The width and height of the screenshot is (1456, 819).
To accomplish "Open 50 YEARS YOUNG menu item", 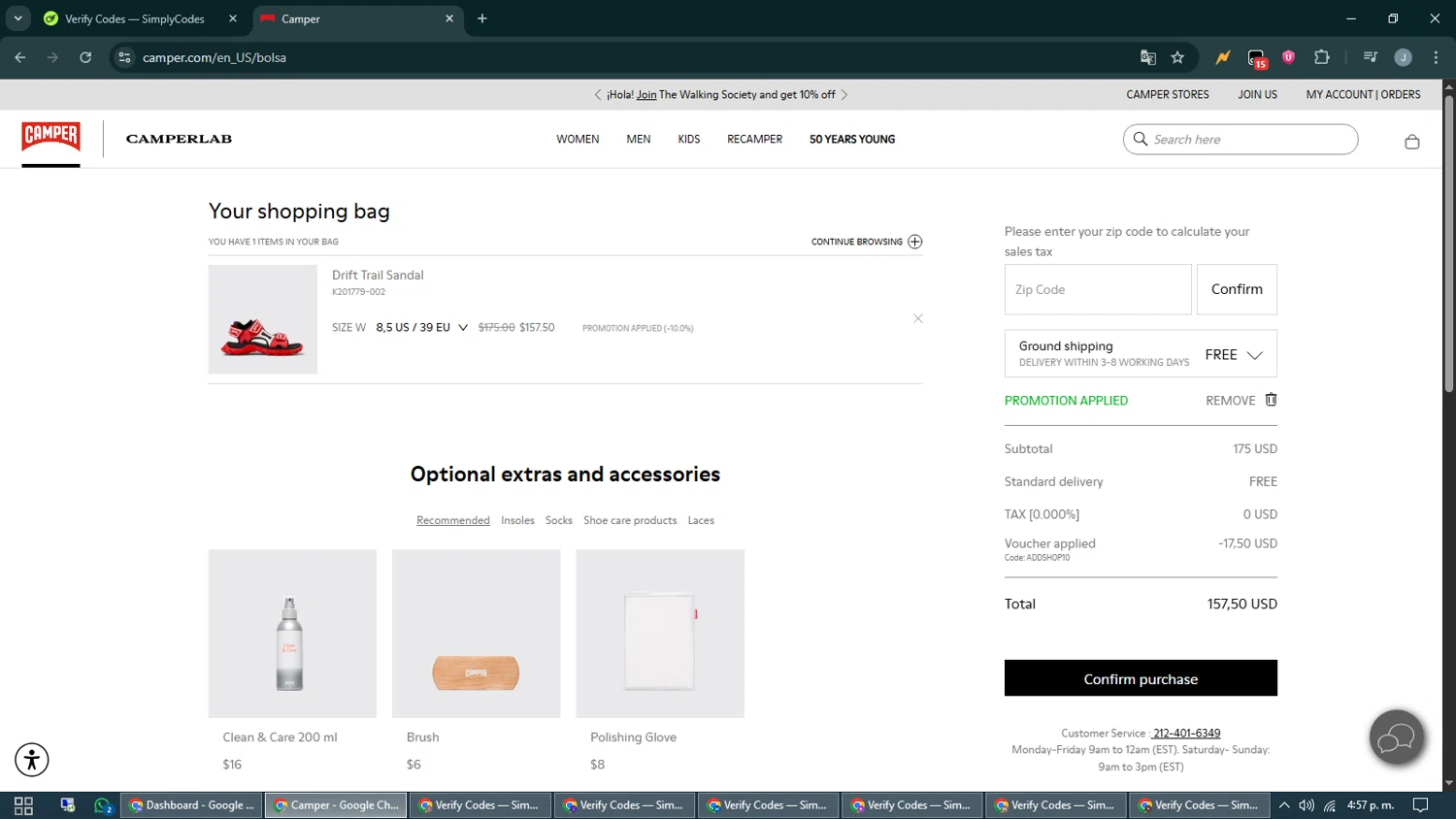I will coord(852,139).
